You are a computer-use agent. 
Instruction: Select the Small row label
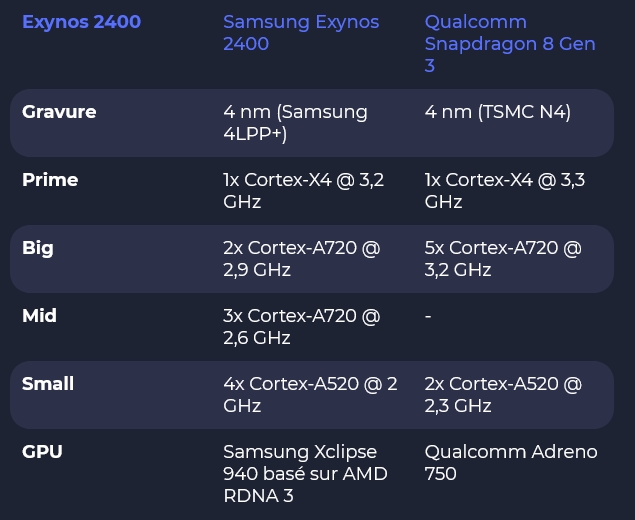click(x=48, y=384)
